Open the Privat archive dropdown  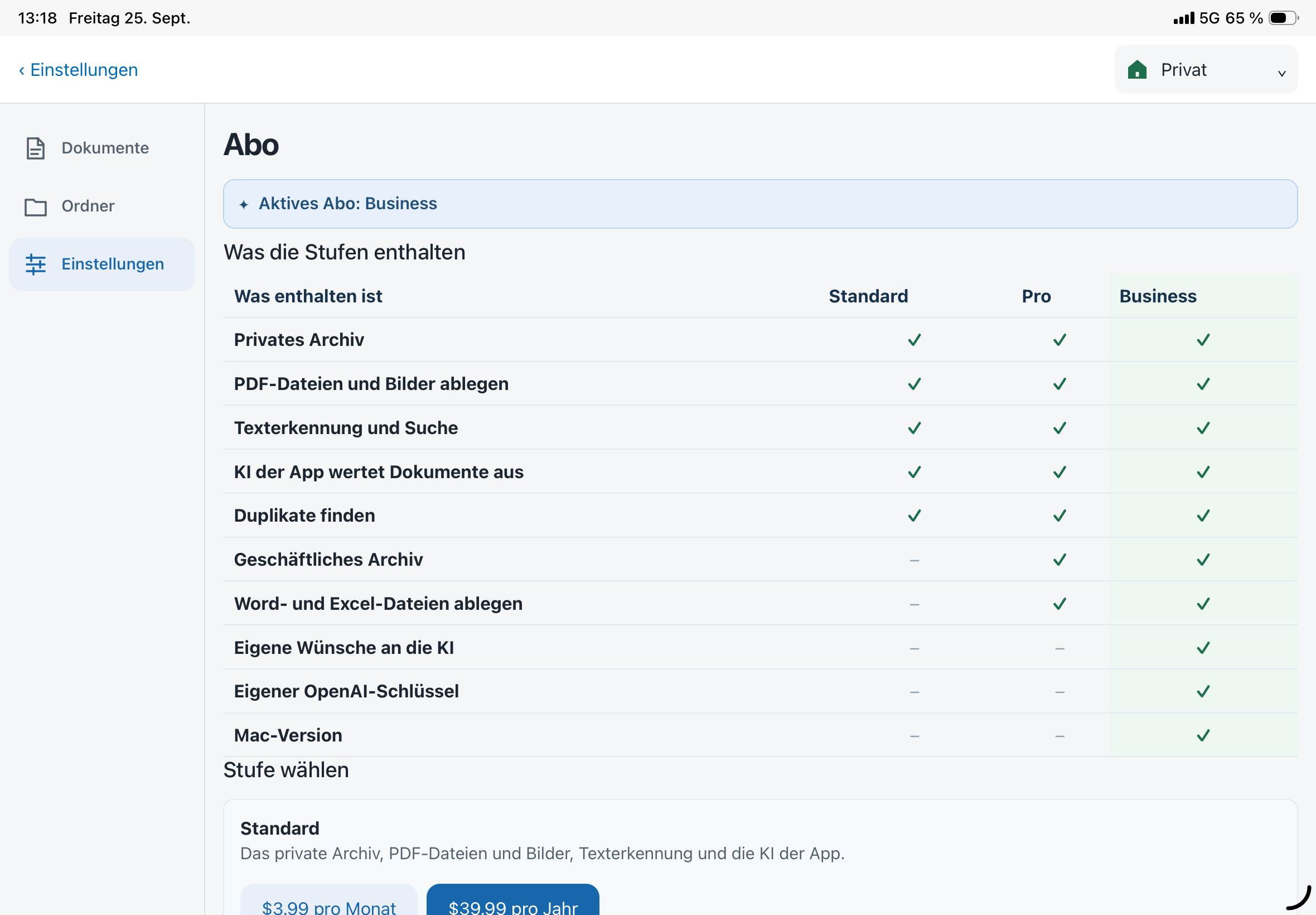tap(1206, 69)
